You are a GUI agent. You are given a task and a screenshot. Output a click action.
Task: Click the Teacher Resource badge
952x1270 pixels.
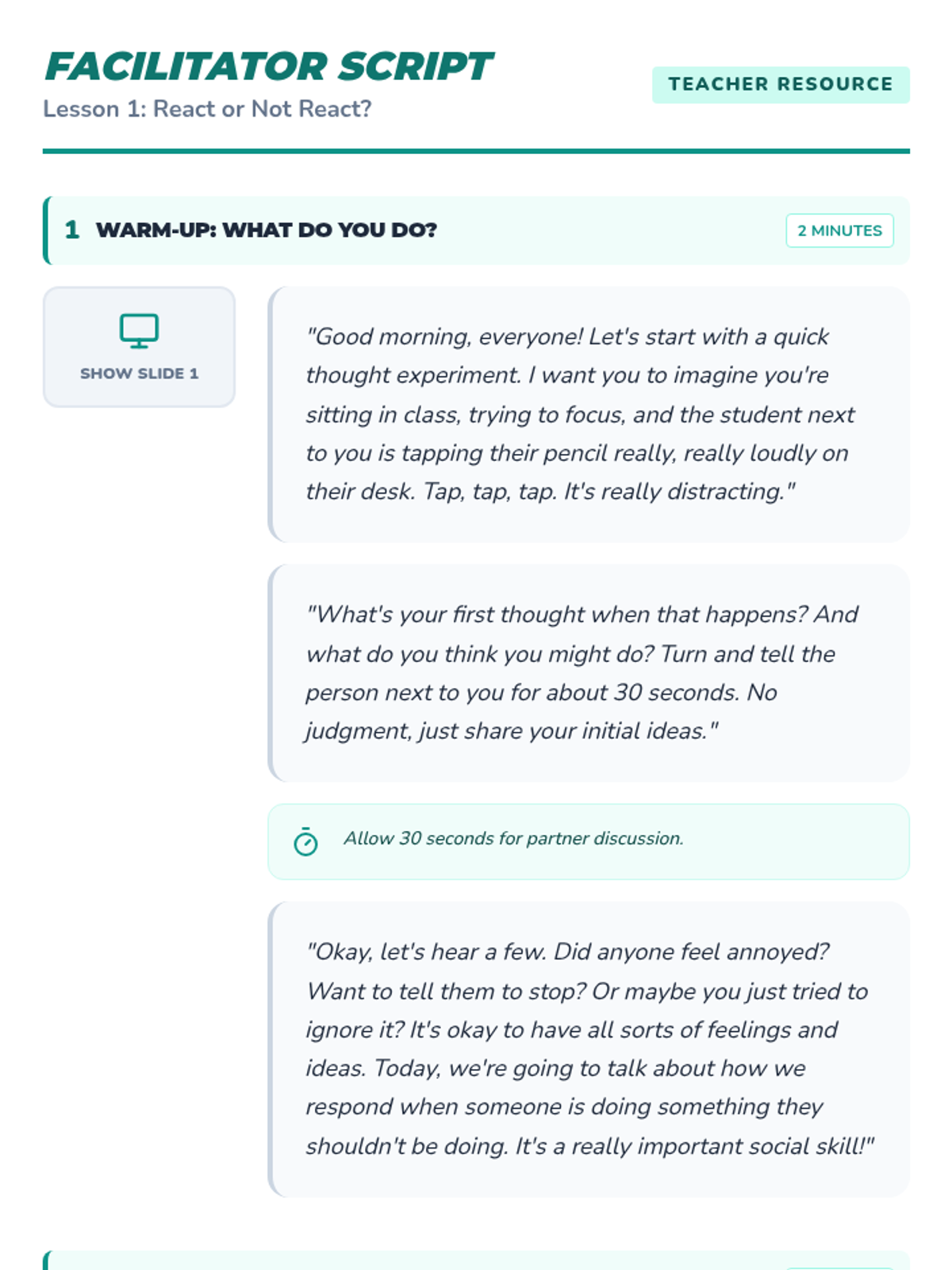tap(781, 84)
